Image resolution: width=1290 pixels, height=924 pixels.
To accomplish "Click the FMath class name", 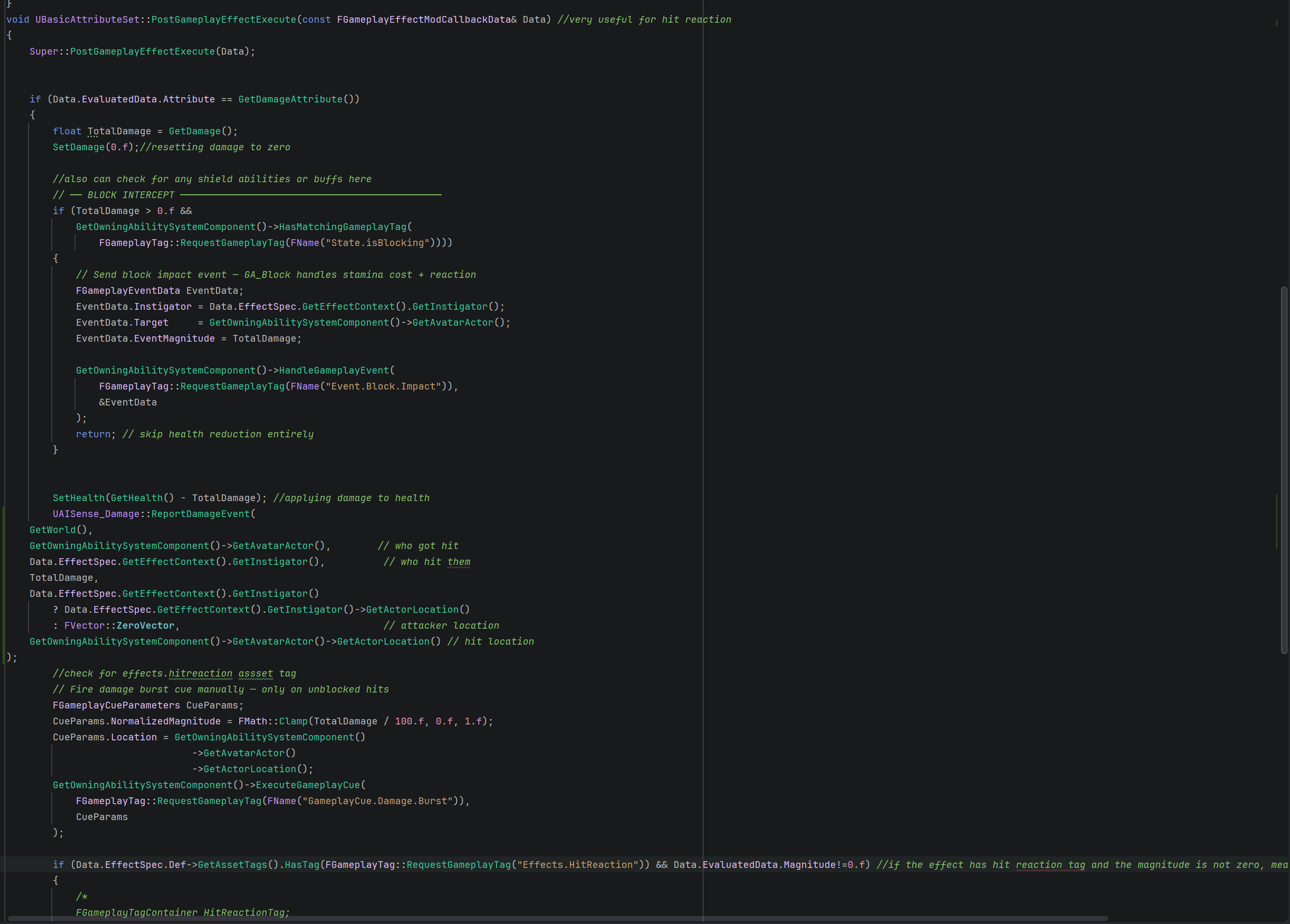I will (x=252, y=721).
